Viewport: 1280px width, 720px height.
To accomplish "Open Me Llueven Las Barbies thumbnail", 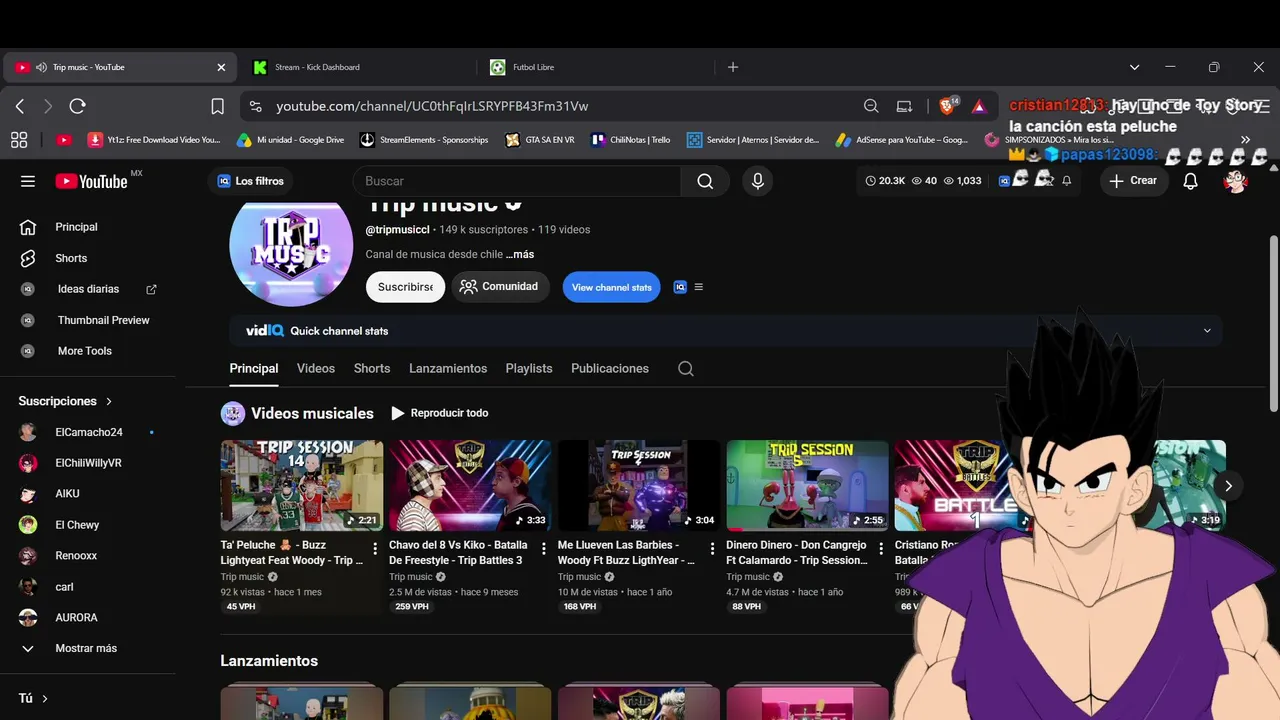I will click(639, 485).
